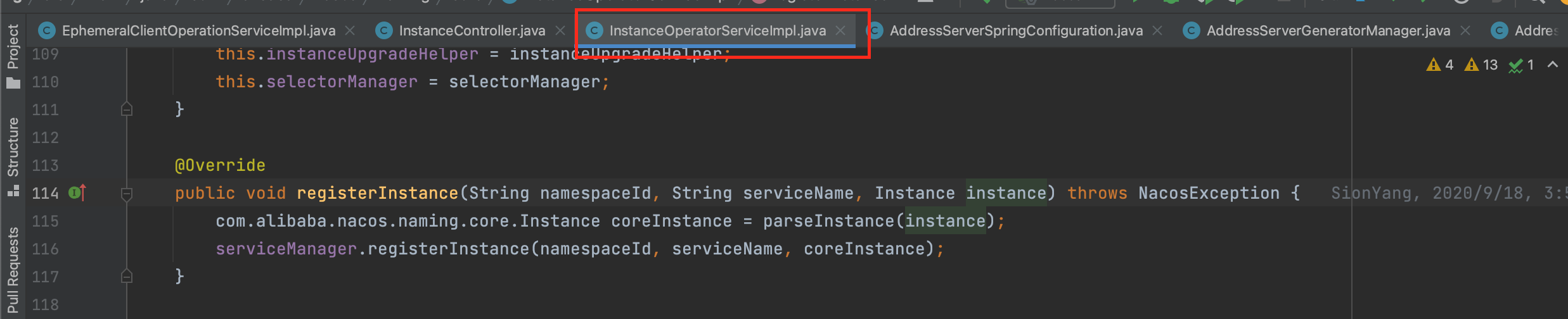Screen dimensions: 1568x319
Task: Open the Structure tool window
Action: coord(13,156)
